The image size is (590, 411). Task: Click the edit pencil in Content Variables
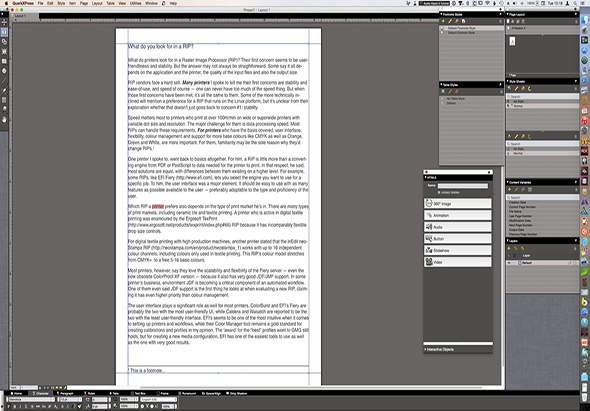516,189
